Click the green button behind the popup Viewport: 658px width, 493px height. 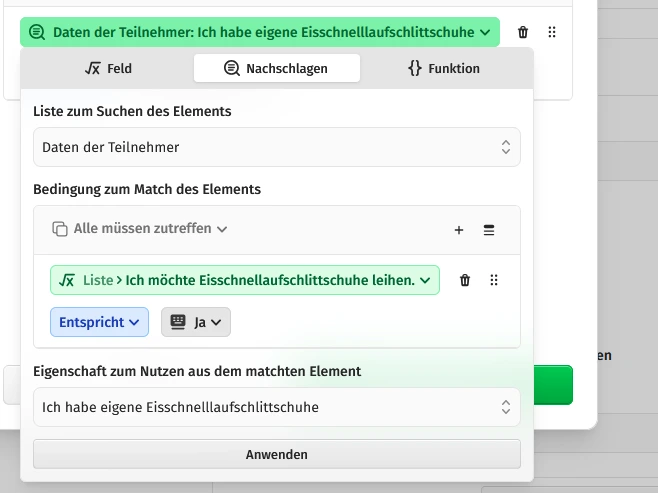553,385
